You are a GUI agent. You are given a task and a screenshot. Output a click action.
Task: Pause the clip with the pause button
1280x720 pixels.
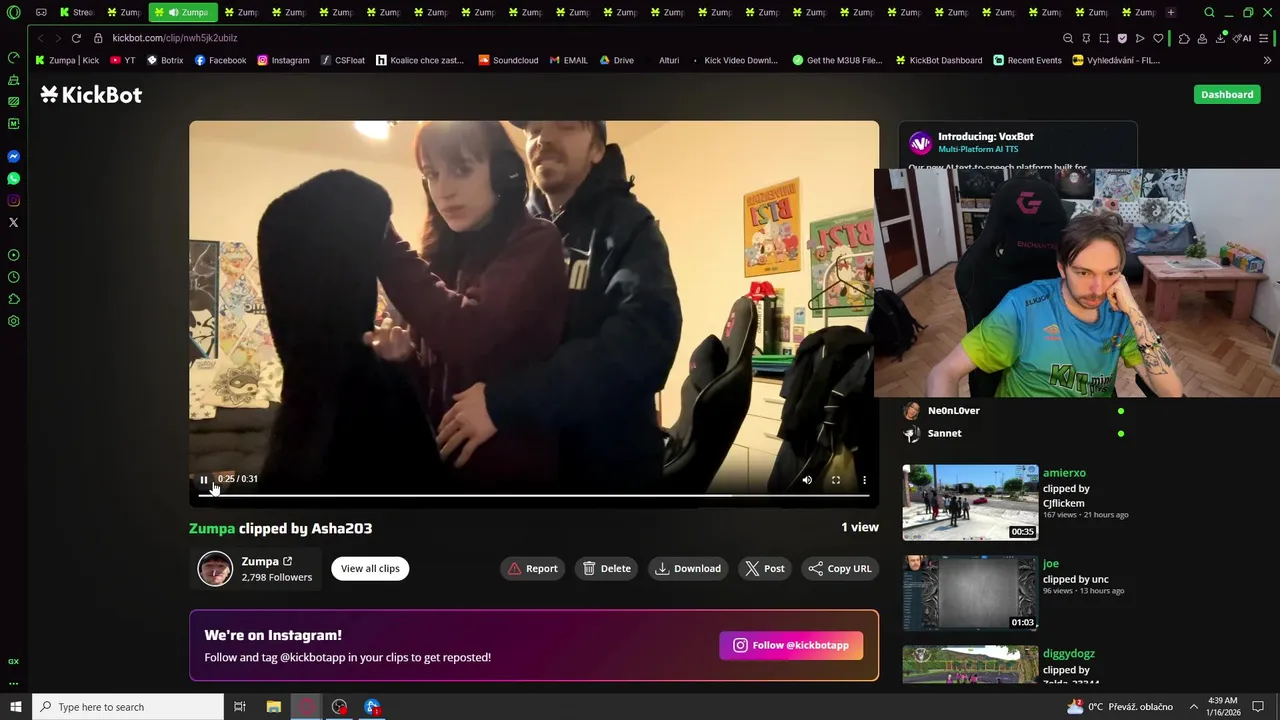pos(204,480)
